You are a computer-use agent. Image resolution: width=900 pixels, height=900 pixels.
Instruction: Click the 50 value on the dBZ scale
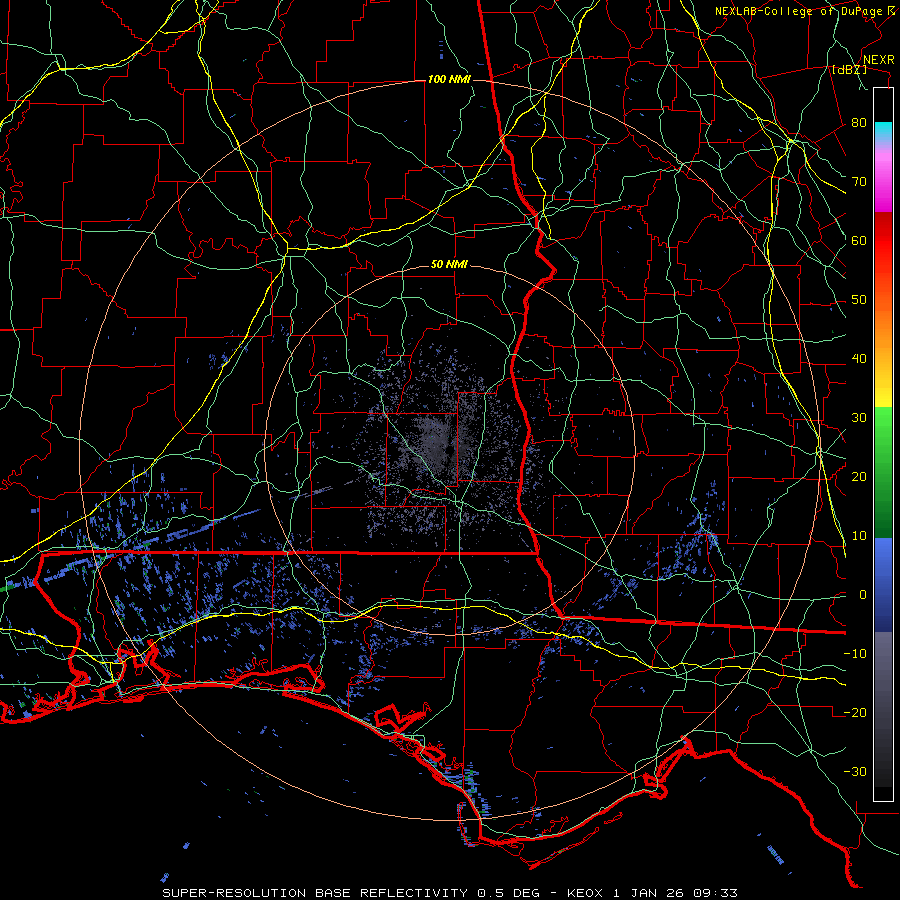[859, 300]
